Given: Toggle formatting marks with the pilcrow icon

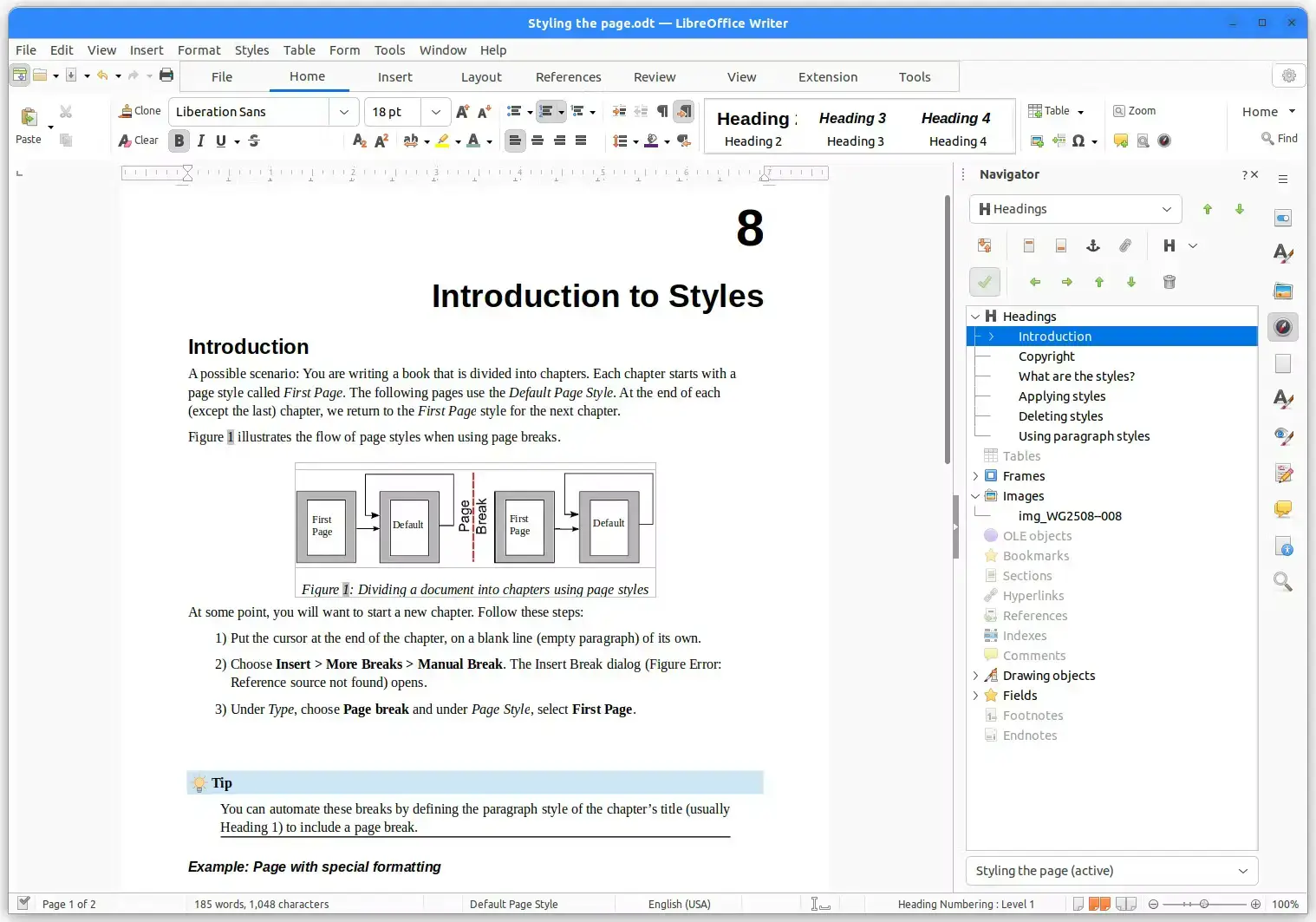Looking at the screenshot, I should [662, 112].
